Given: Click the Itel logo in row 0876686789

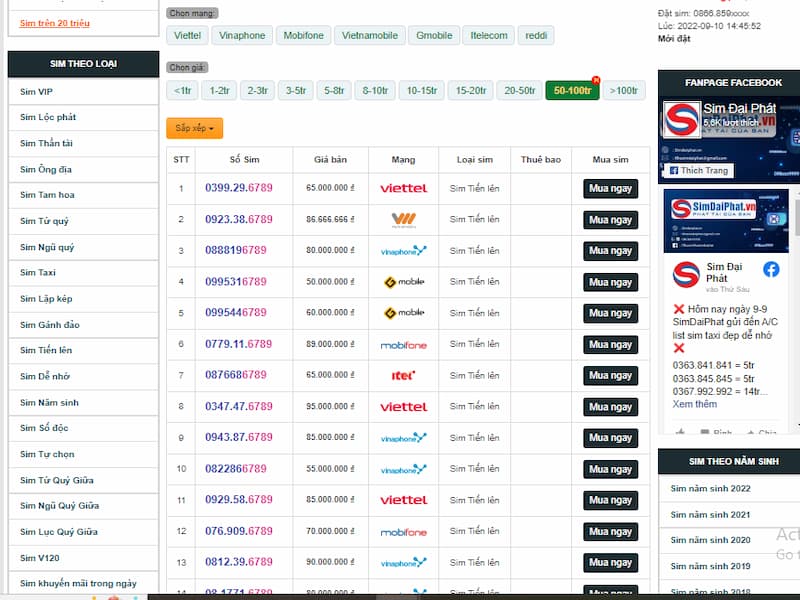Looking at the screenshot, I should 403,376.
